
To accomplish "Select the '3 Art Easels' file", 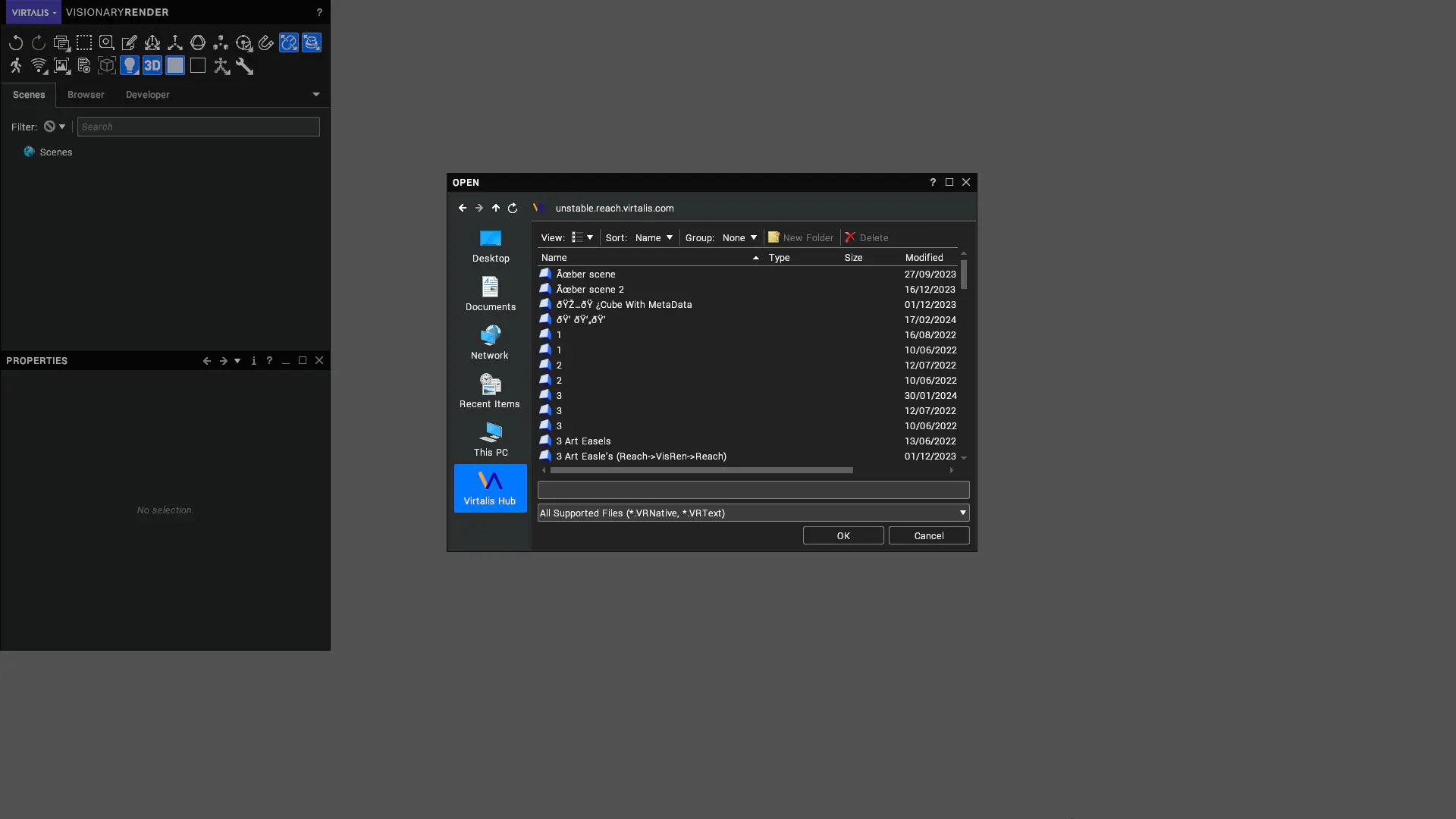I will point(748,441).
